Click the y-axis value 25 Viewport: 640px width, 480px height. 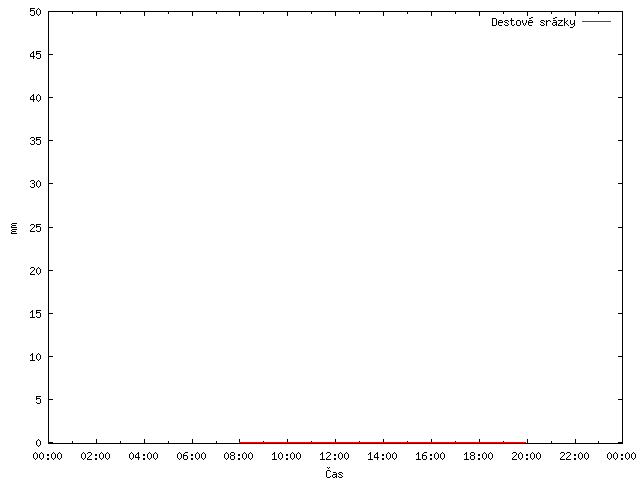(x=36, y=228)
